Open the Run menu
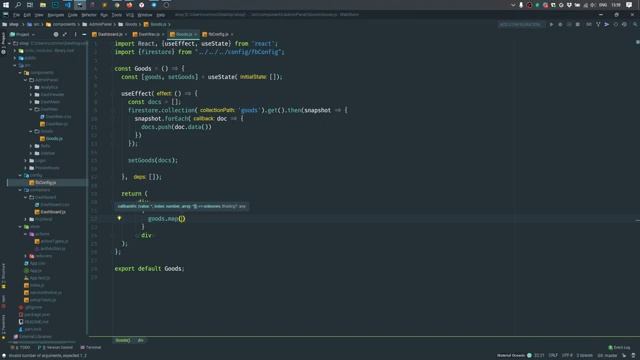The height and width of the screenshot is (360, 640). tap(104, 15)
